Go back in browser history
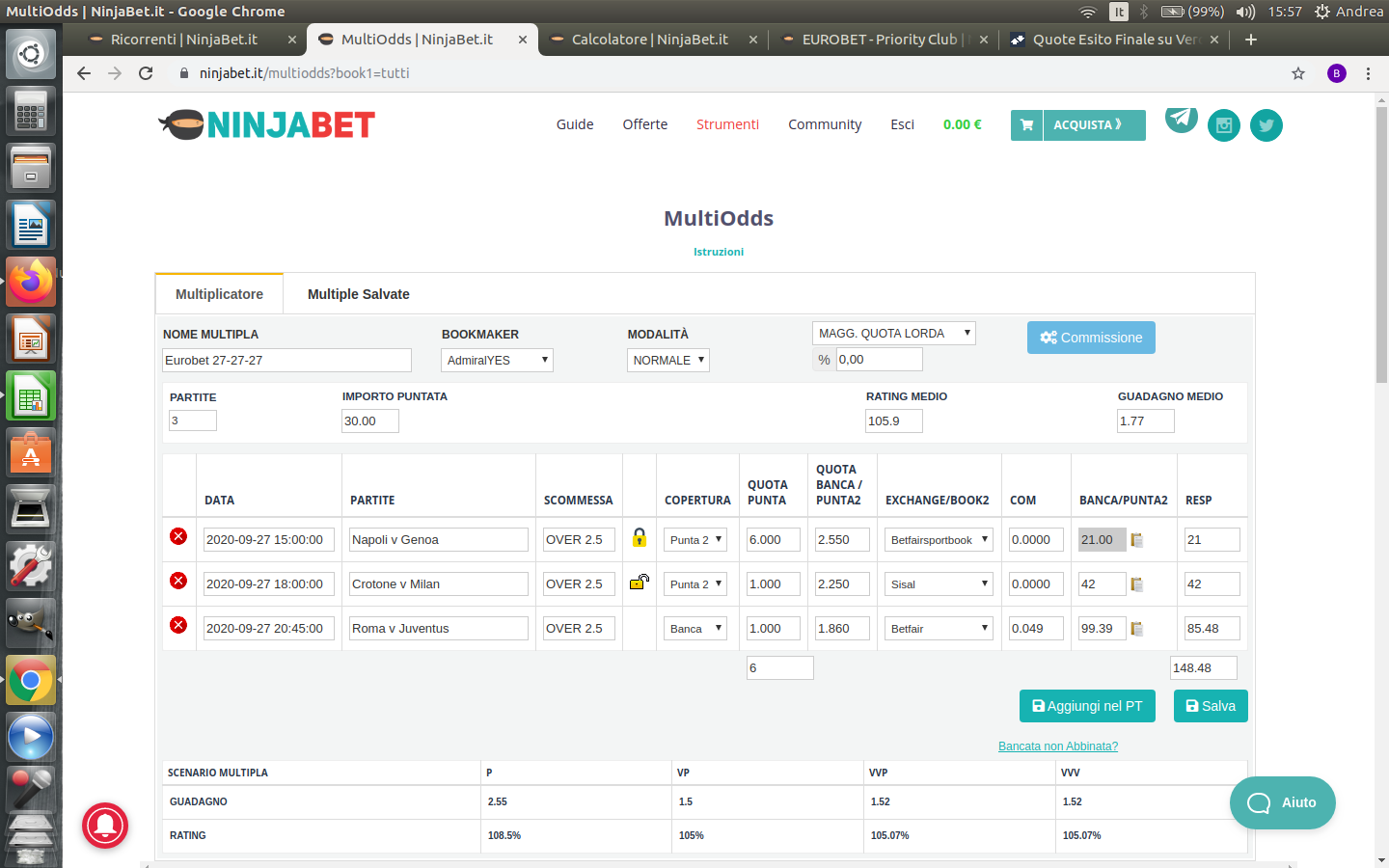Image resolution: width=1389 pixels, height=868 pixels. click(x=84, y=73)
